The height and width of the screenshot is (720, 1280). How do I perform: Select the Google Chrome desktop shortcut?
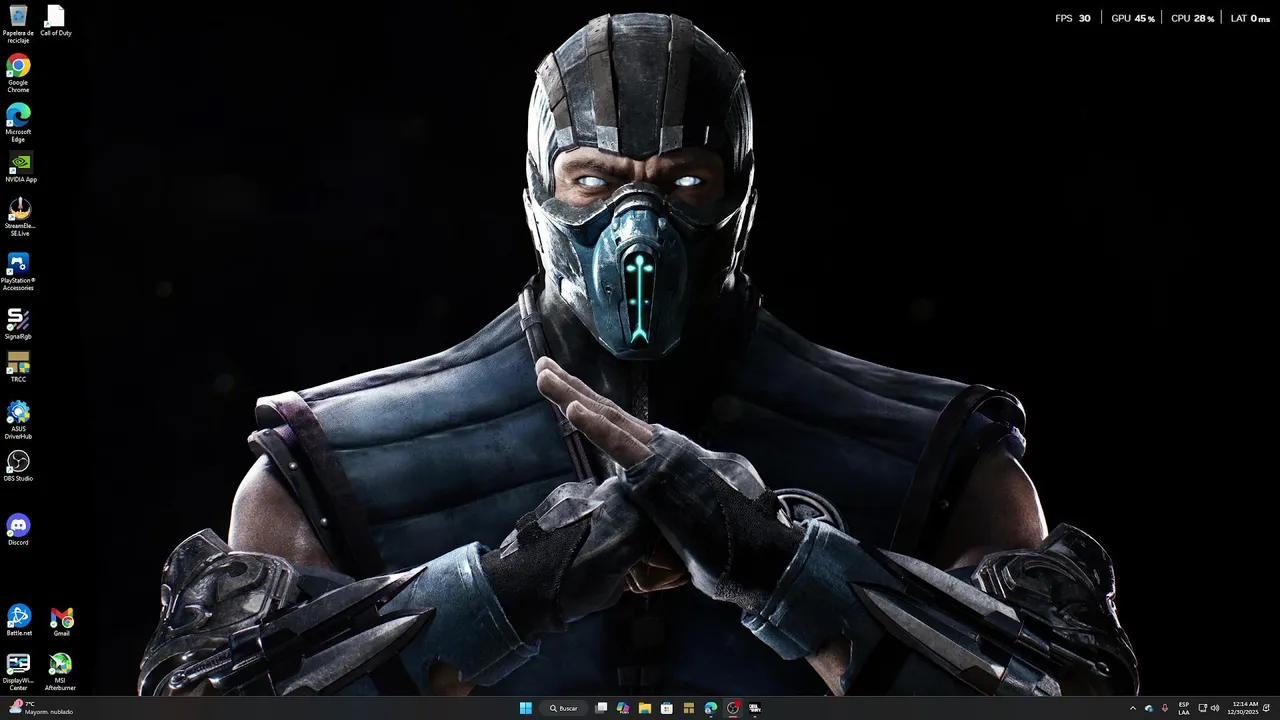click(x=18, y=74)
